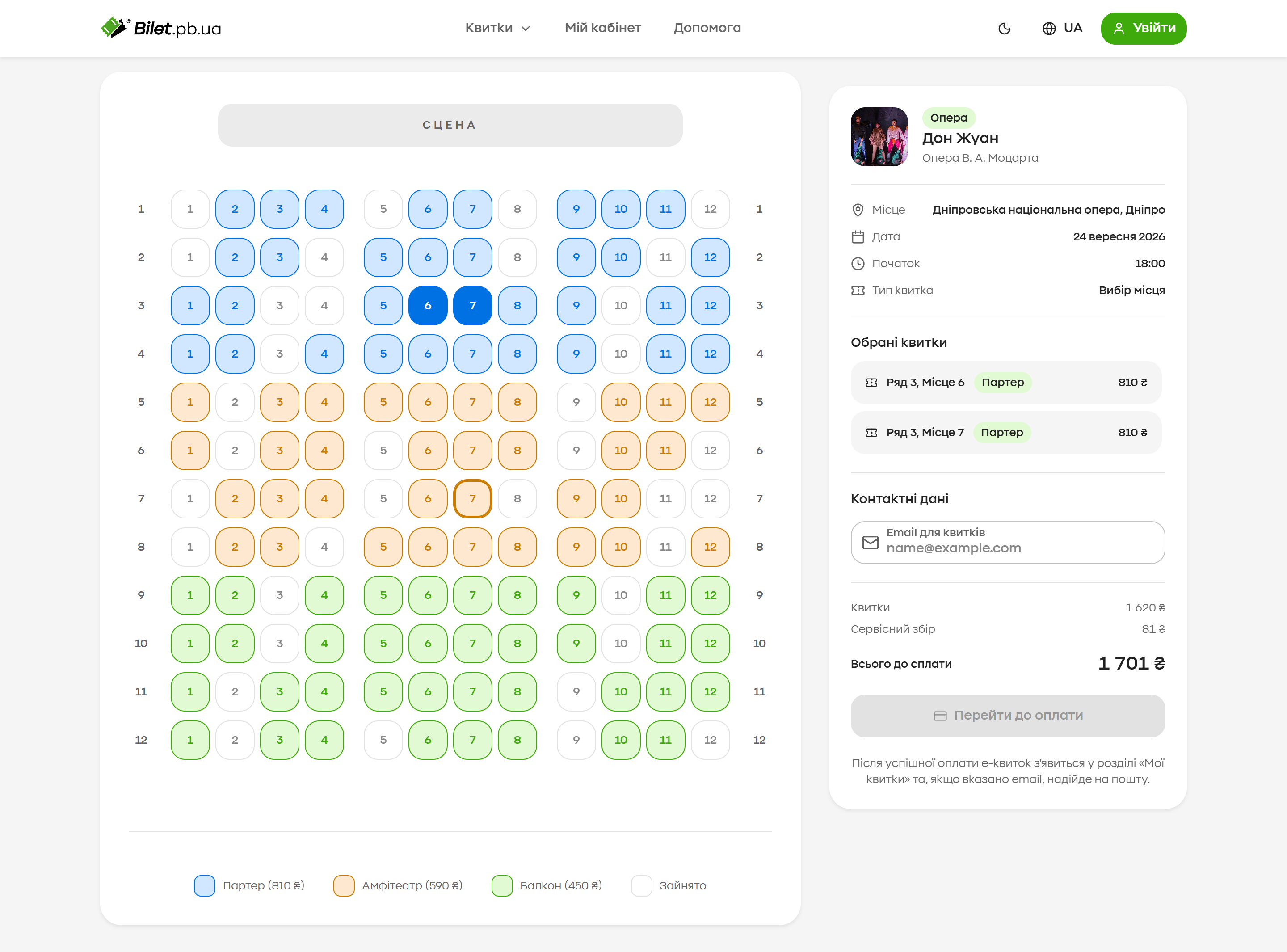Viewport: 1287px width, 952px height.
Task: Click the total amount 1 701 ₴
Action: pyautogui.click(x=1131, y=663)
